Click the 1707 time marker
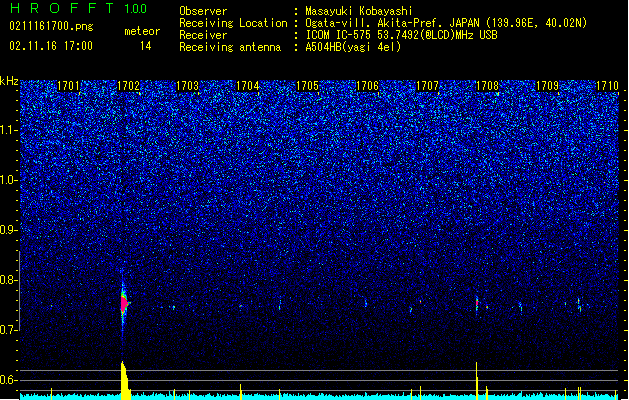This screenshot has width=629, height=400. click(x=427, y=86)
